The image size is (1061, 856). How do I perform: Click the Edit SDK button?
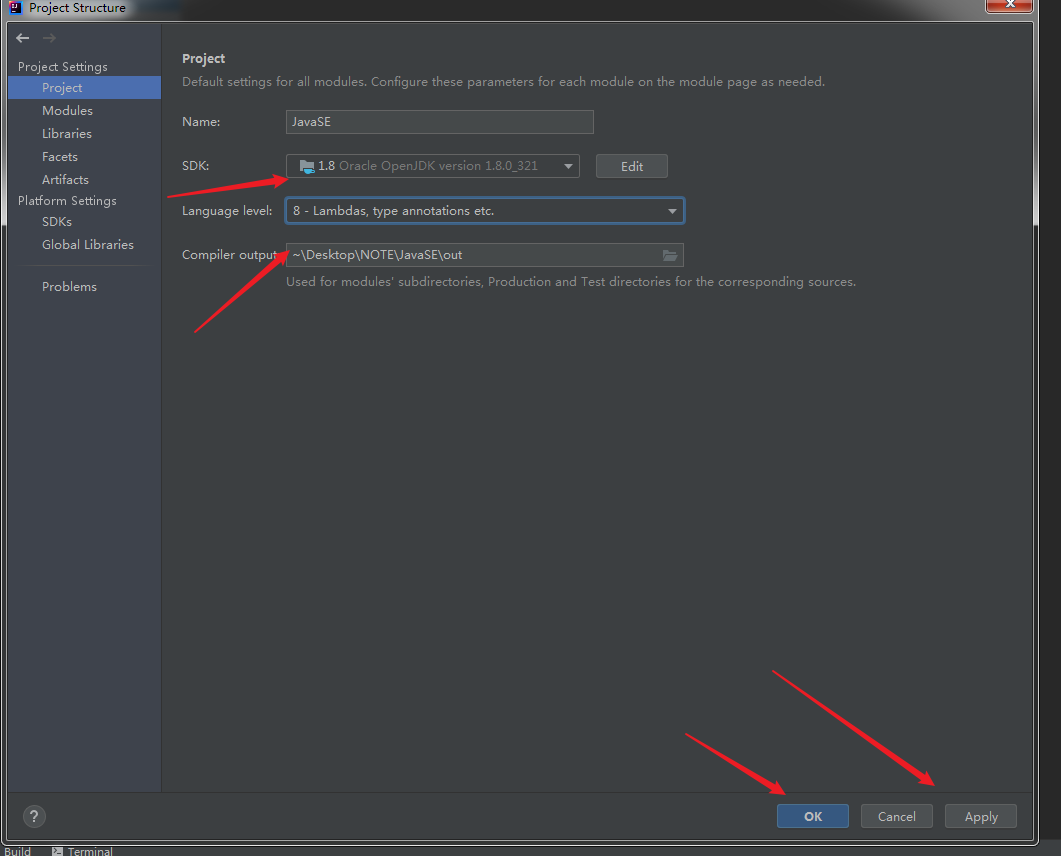(x=631, y=166)
